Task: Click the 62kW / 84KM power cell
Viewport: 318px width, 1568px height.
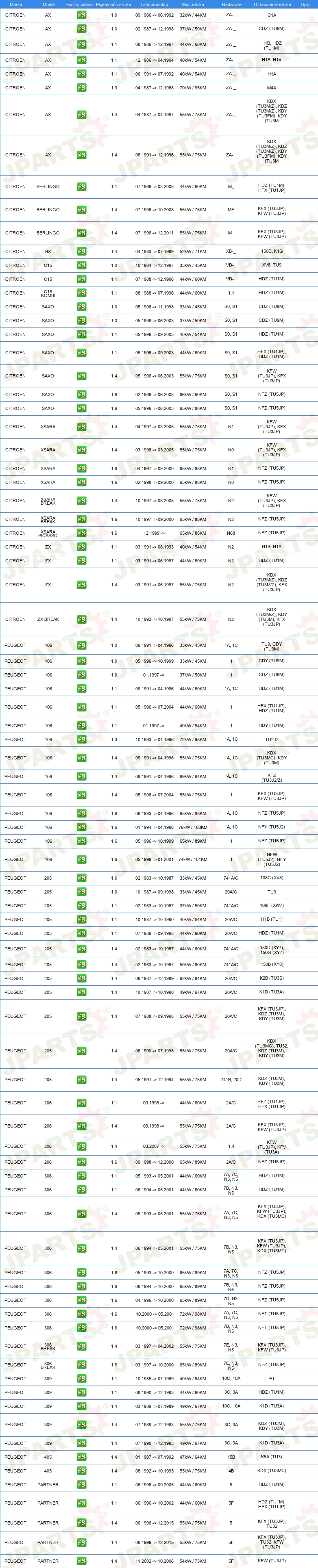Action: 193,979
